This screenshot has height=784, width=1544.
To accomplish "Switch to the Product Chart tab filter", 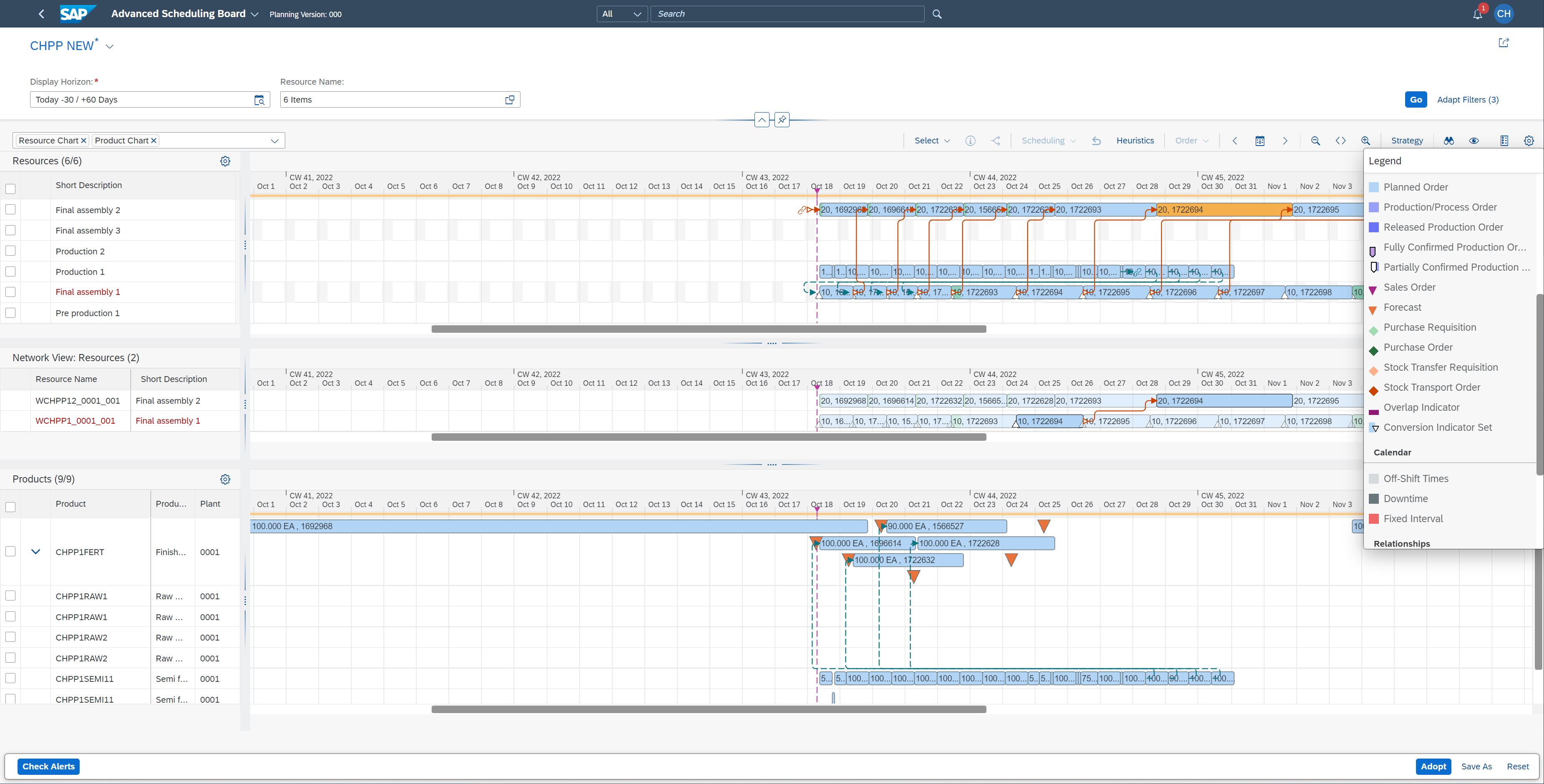I will (122, 140).
